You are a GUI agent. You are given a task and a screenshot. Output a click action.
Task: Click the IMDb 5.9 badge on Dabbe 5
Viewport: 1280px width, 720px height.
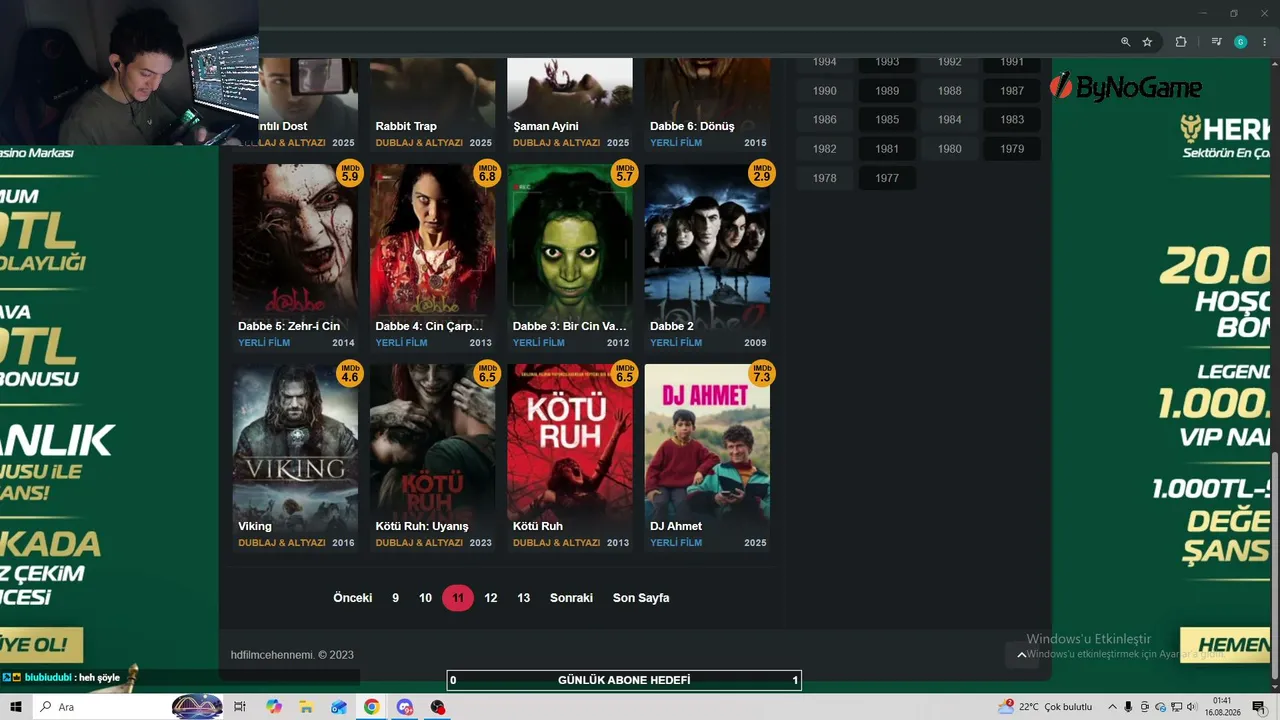[349, 173]
